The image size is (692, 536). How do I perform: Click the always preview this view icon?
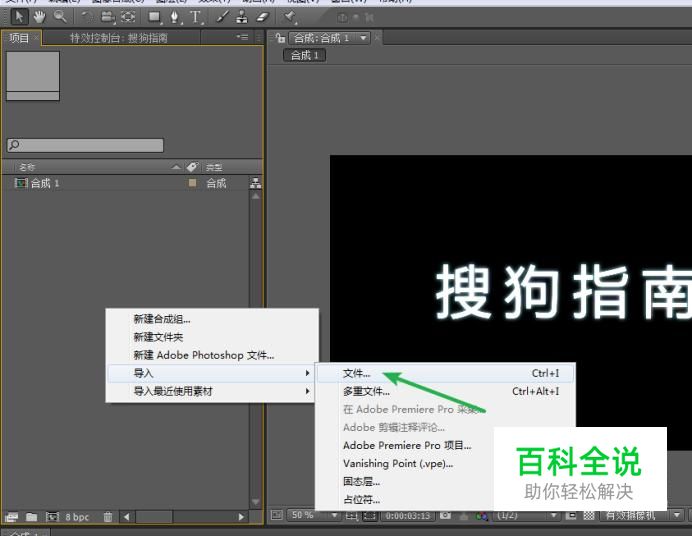(277, 515)
